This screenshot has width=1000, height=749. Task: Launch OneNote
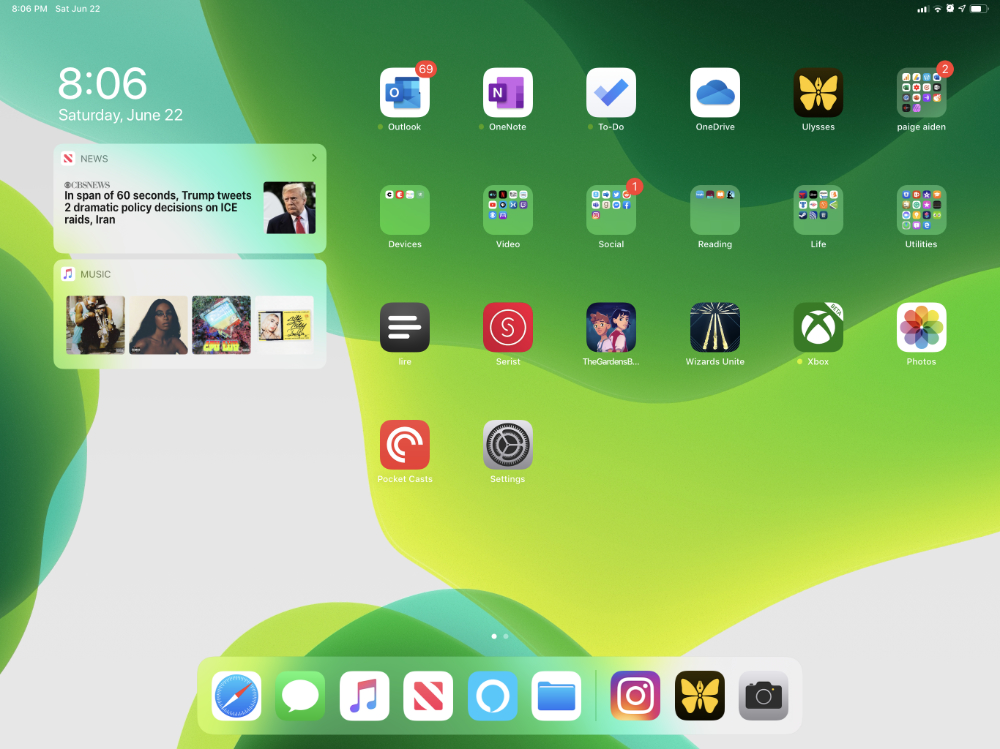[x=508, y=93]
